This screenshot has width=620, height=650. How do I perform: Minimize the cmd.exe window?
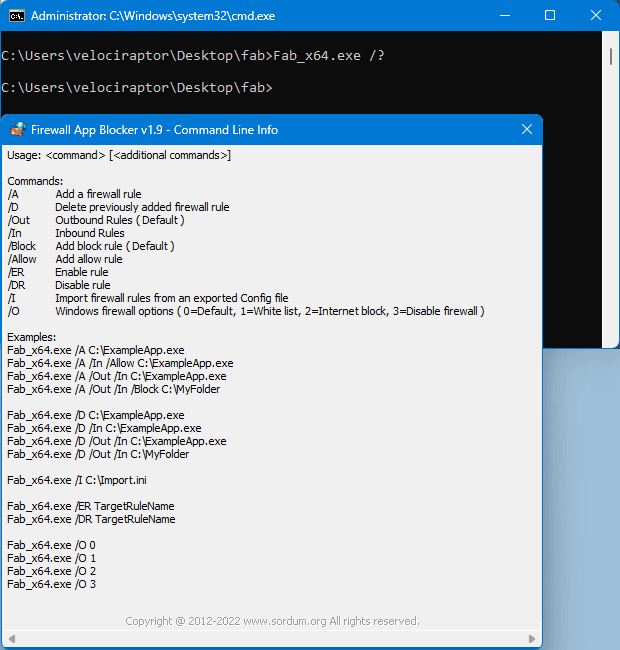pos(505,15)
